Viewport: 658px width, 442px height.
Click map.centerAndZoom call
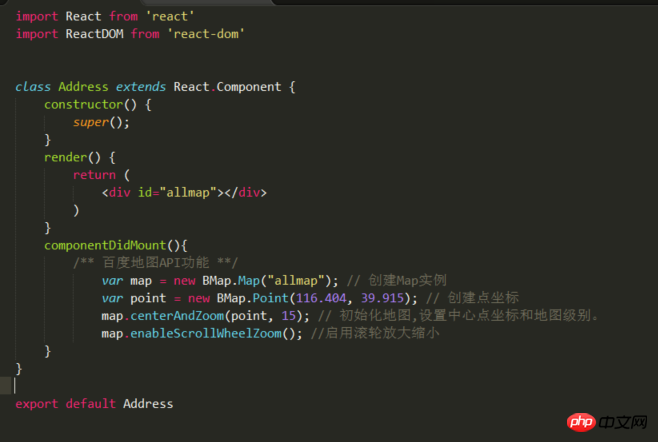[205, 316]
